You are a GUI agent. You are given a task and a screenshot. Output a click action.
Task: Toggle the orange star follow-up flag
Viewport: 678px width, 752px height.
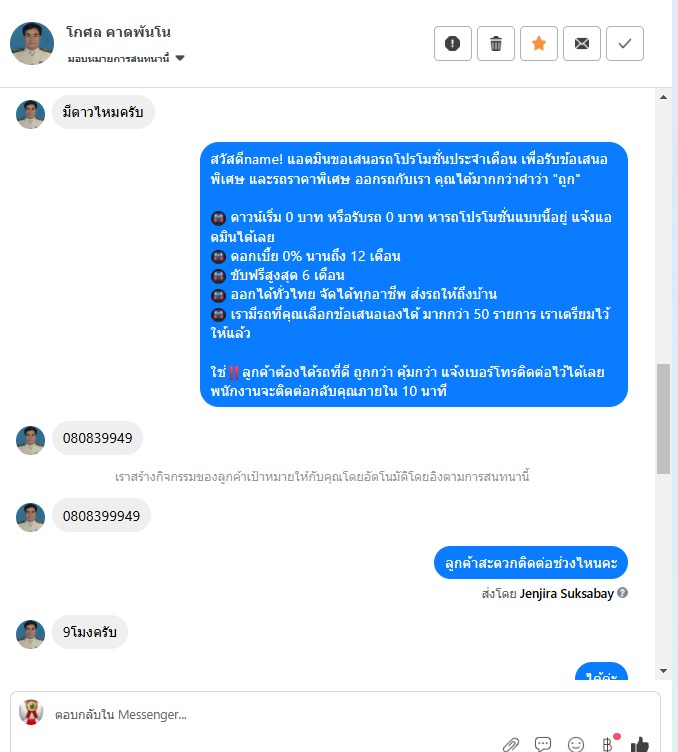click(539, 44)
